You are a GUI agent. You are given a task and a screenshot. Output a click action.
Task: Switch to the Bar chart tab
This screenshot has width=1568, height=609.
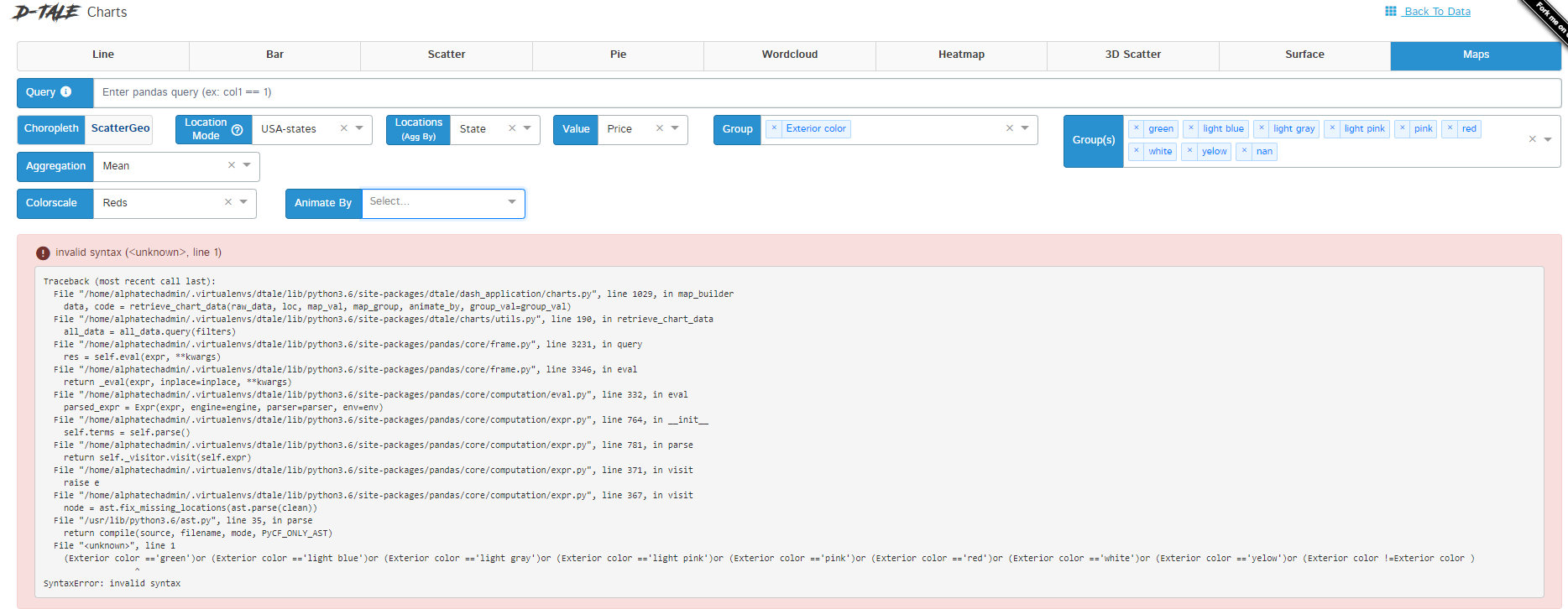point(274,55)
